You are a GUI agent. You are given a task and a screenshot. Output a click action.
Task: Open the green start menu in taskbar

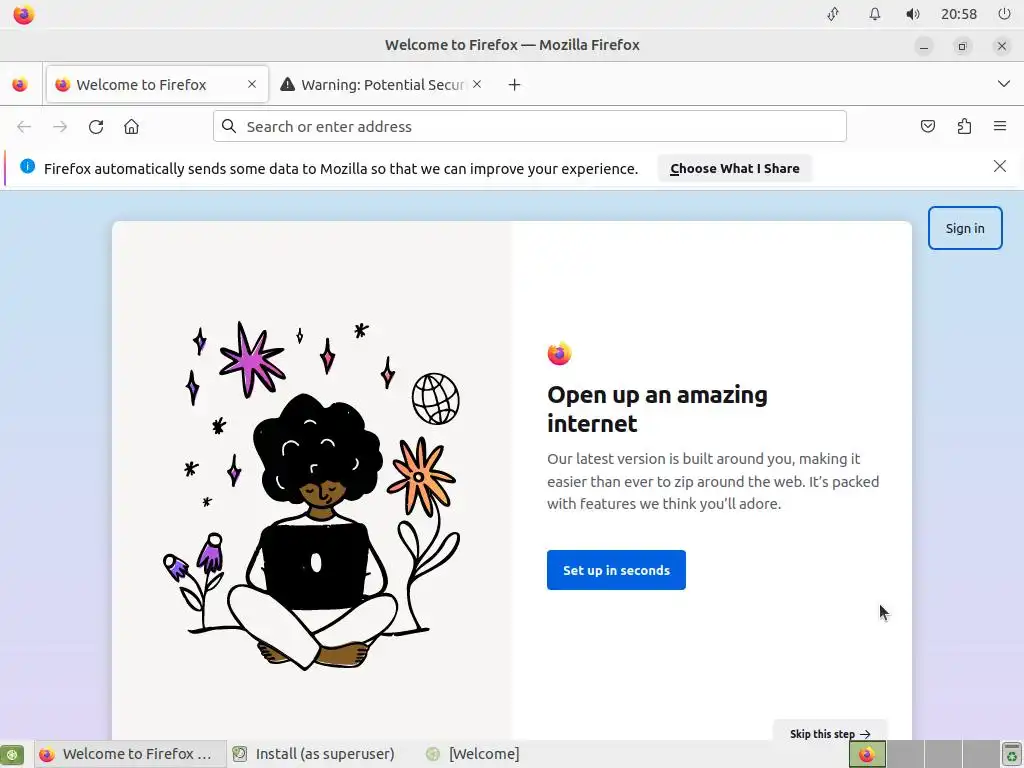(12, 754)
